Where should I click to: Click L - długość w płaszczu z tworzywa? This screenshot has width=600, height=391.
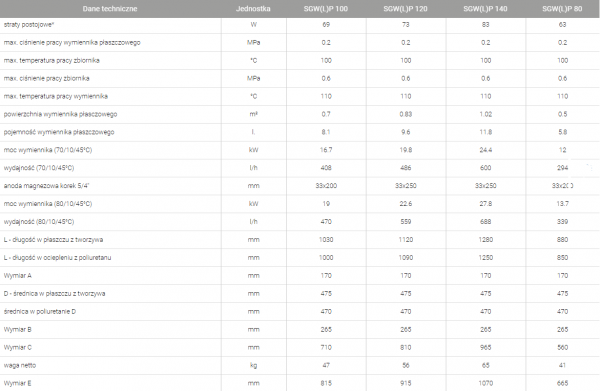click(x=53, y=240)
